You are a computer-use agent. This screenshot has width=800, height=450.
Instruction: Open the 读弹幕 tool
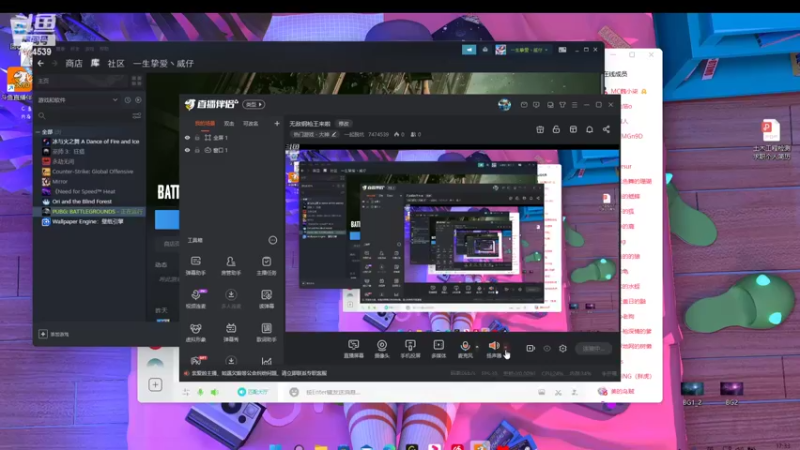click(x=266, y=299)
